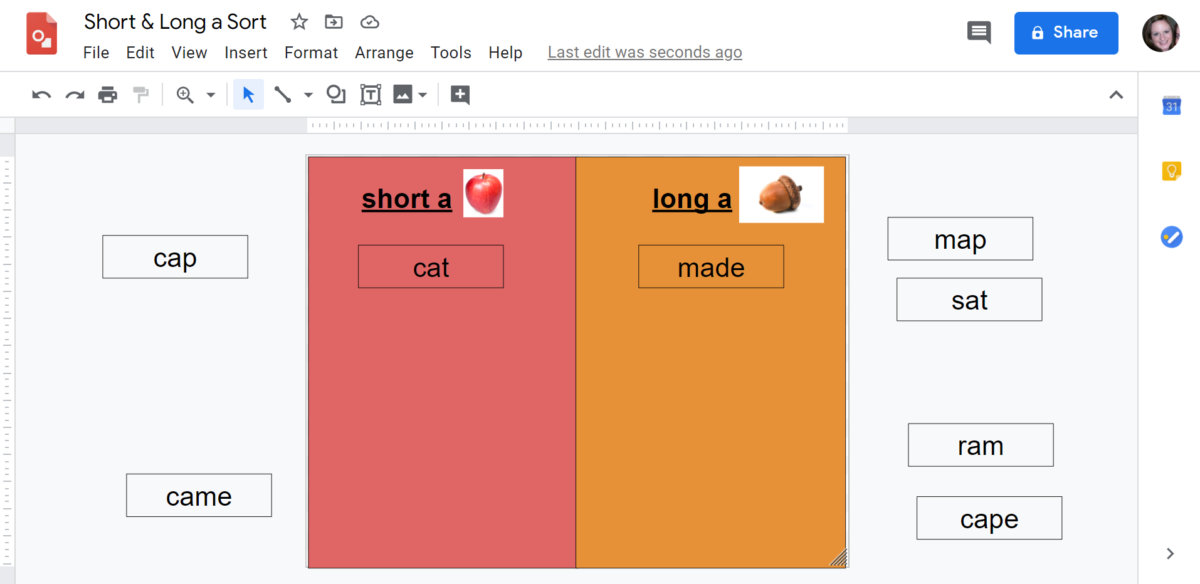The image size is (1200, 584).
Task: Open the File menu
Action: [x=96, y=53]
